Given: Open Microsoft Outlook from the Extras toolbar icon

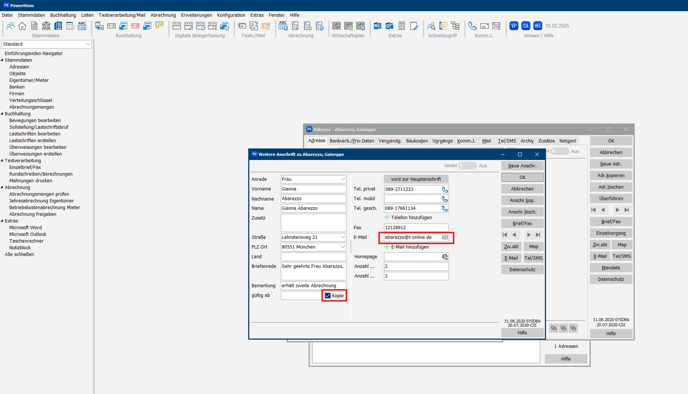Looking at the screenshot, I should click(389, 26).
